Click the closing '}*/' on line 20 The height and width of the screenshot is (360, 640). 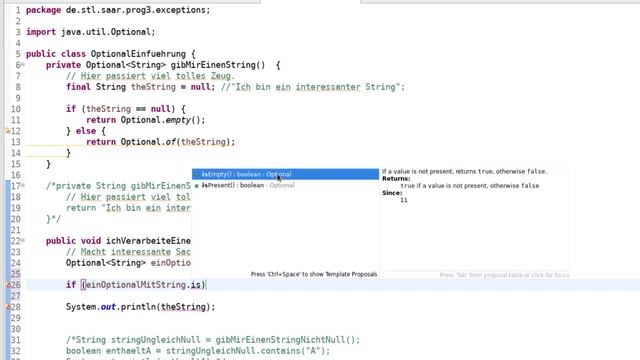click(53, 219)
